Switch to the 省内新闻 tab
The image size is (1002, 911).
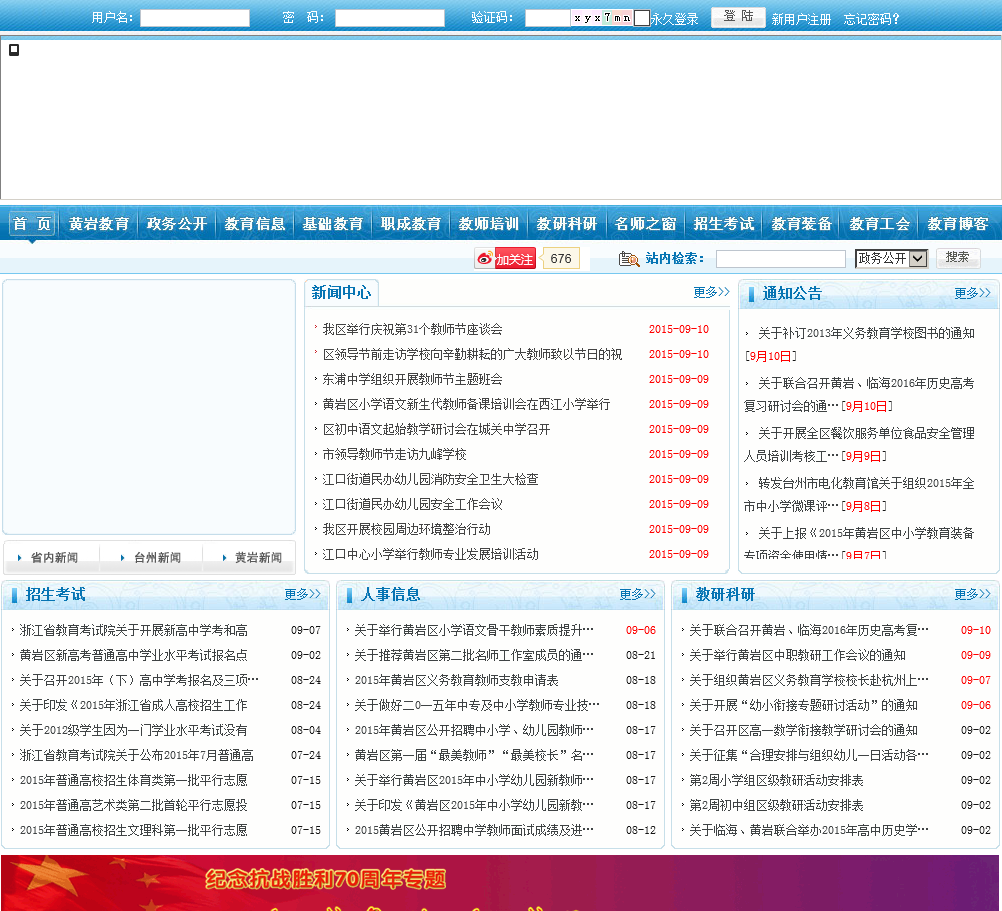[53, 558]
